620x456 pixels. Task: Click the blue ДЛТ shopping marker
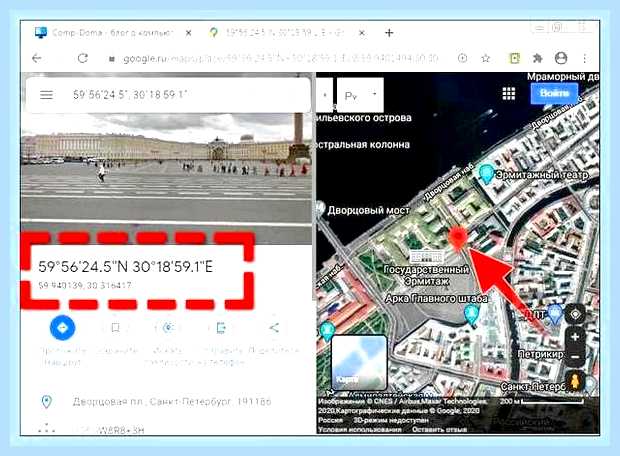[555, 315]
